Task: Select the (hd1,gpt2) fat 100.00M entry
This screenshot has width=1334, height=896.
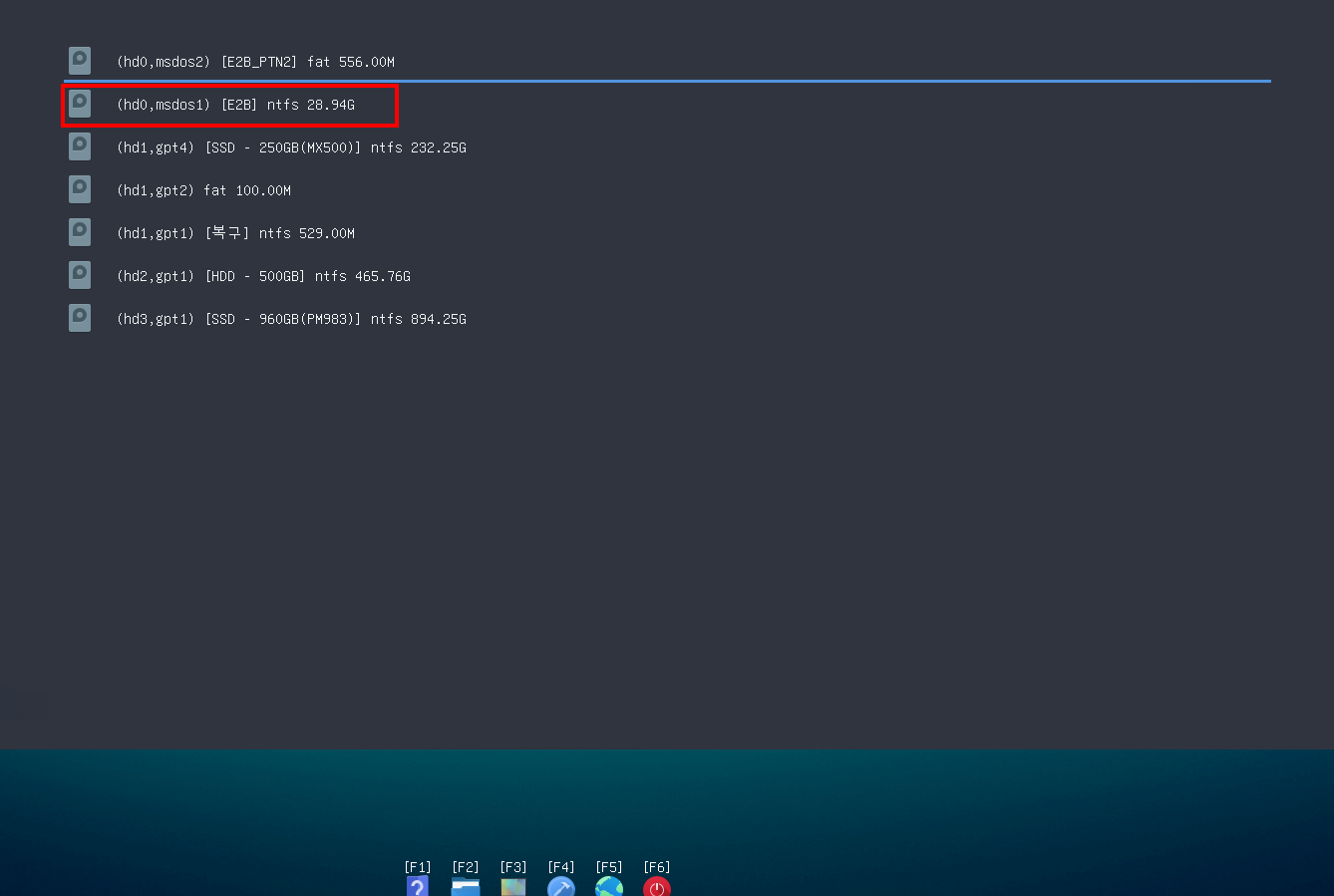Action: point(667,190)
